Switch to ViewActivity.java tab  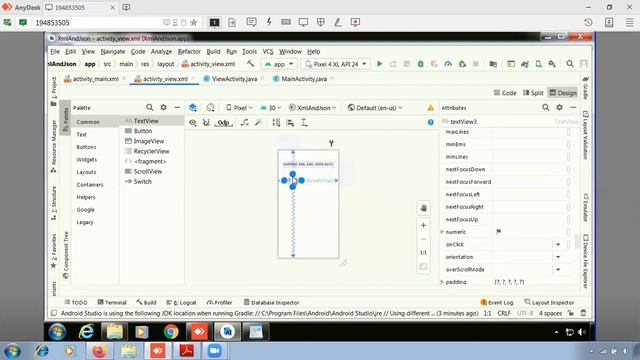tap(234, 79)
